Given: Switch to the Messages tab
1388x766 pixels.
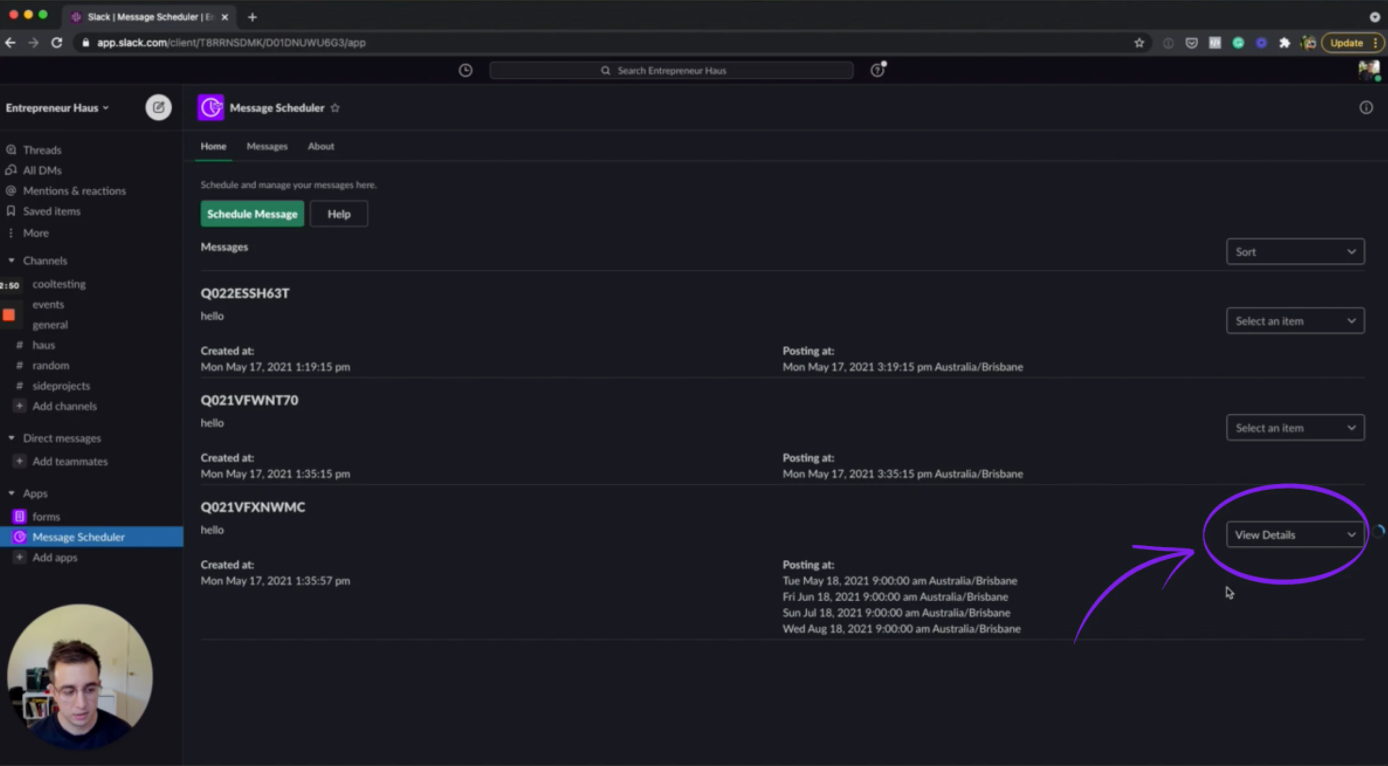Looking at the screenshot, I should [x=267, y=146].
